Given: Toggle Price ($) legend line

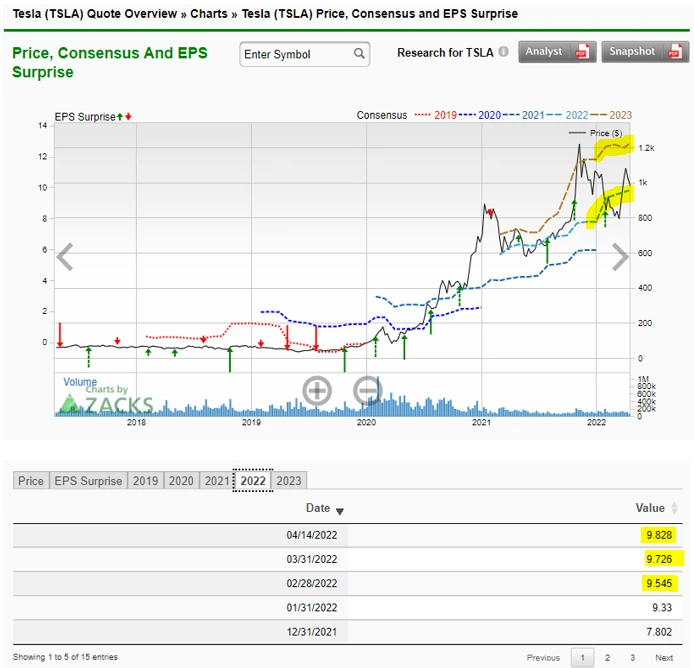Looking at the screenshot, I should pyautogui.click(x=596, y=133).
